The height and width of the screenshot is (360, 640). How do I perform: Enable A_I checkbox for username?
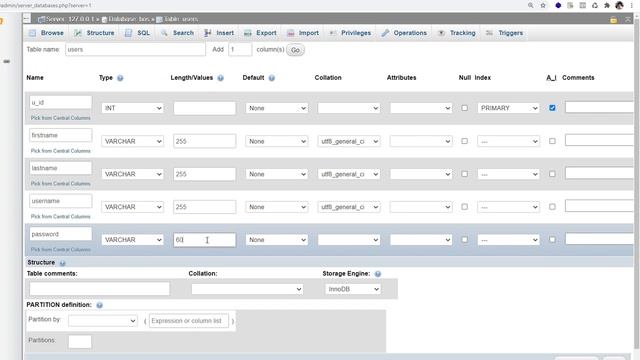[x=552, y=207]
